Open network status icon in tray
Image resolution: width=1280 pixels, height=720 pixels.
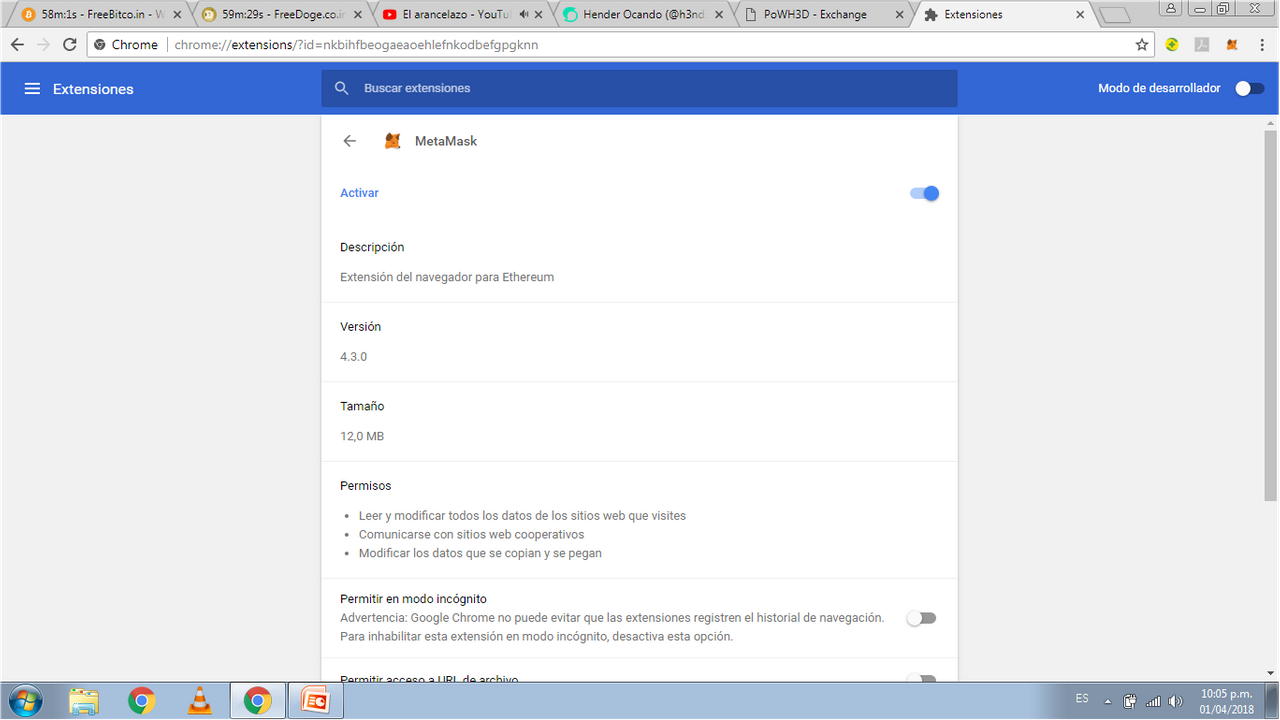click(x=1153, y=700)
